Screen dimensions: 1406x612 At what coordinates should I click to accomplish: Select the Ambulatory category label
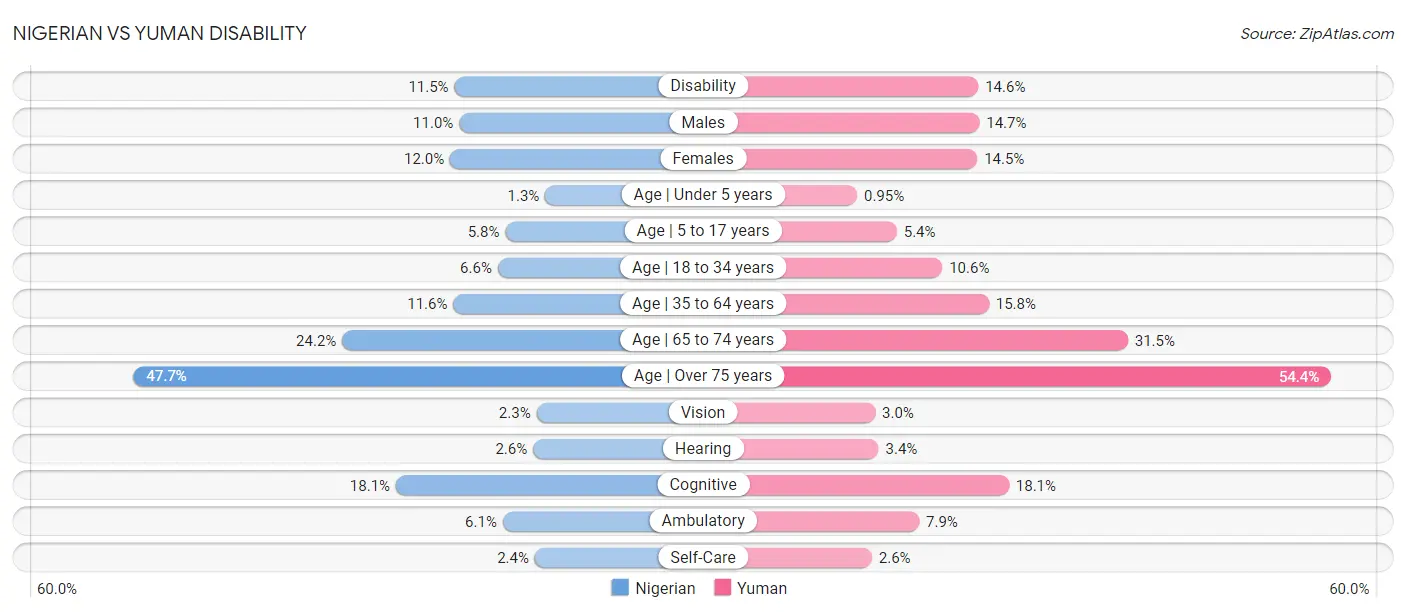pos(703,521)
